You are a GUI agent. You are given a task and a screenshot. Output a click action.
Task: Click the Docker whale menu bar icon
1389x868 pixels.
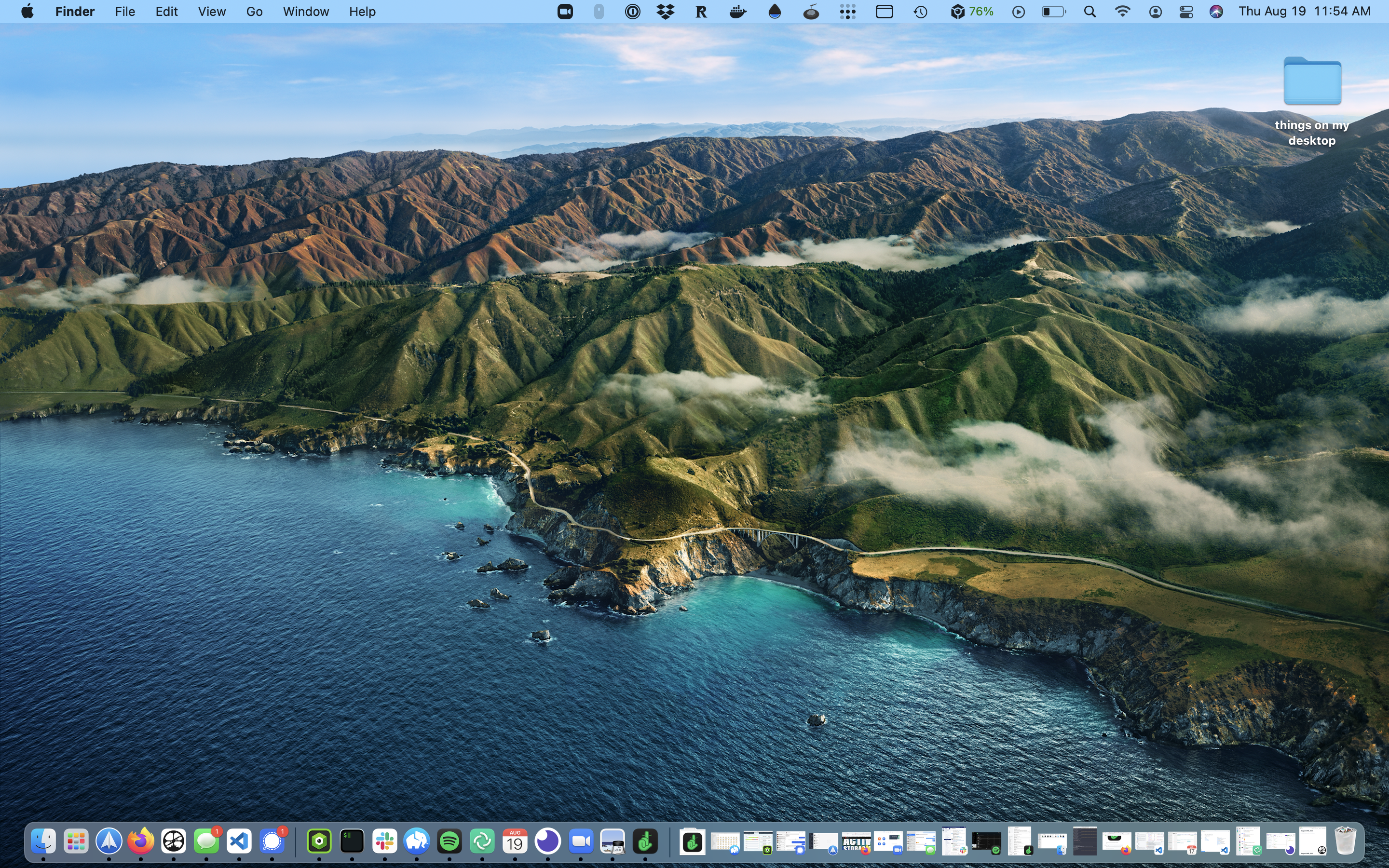(737, 12)
